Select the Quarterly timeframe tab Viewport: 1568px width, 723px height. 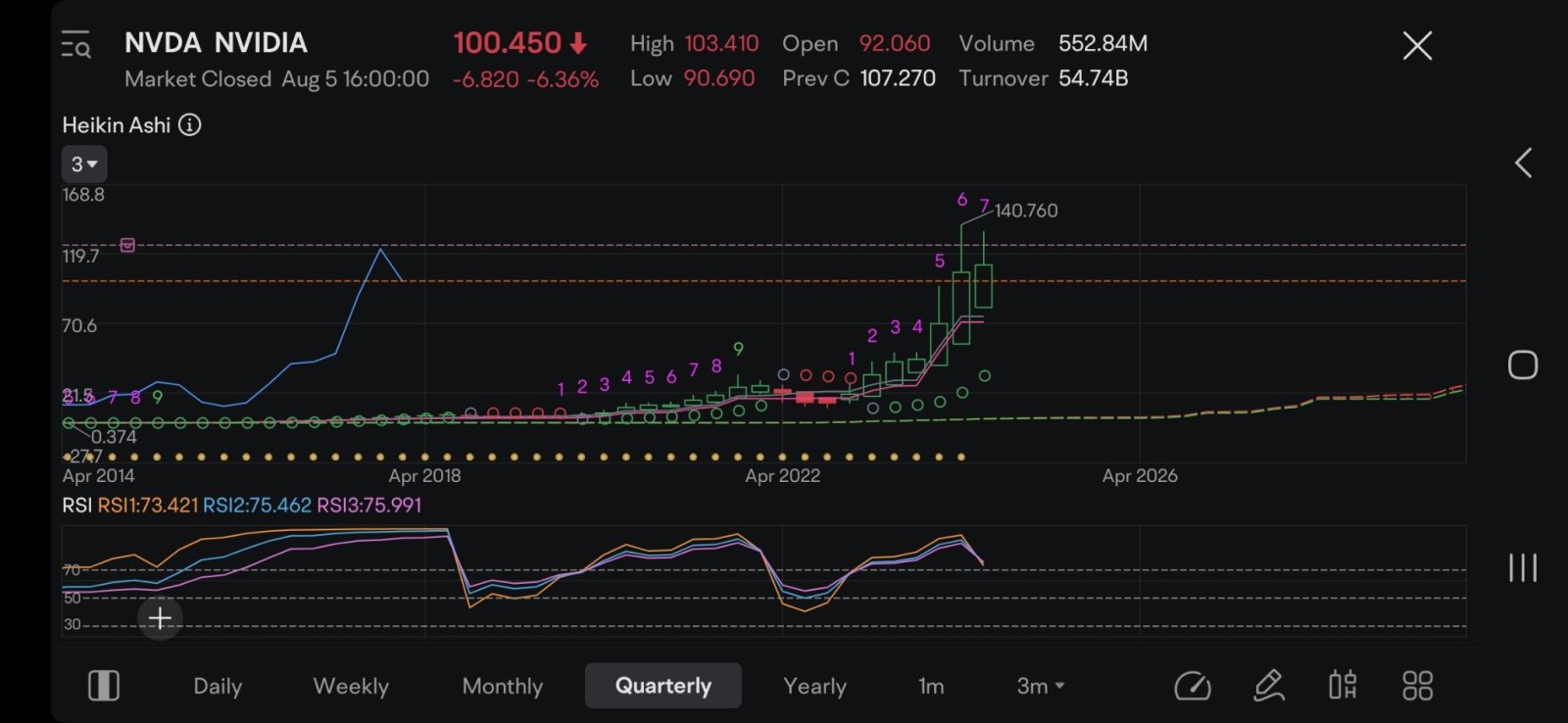tap(663, 686)
